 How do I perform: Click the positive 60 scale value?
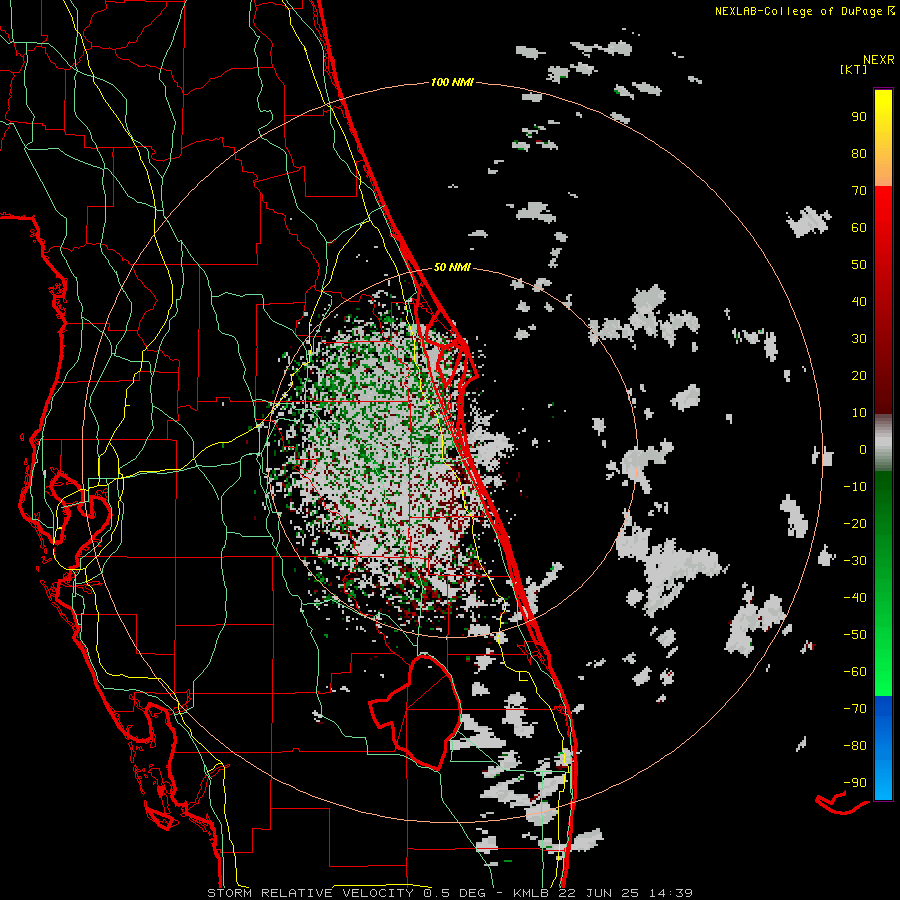tap(859, 228)
